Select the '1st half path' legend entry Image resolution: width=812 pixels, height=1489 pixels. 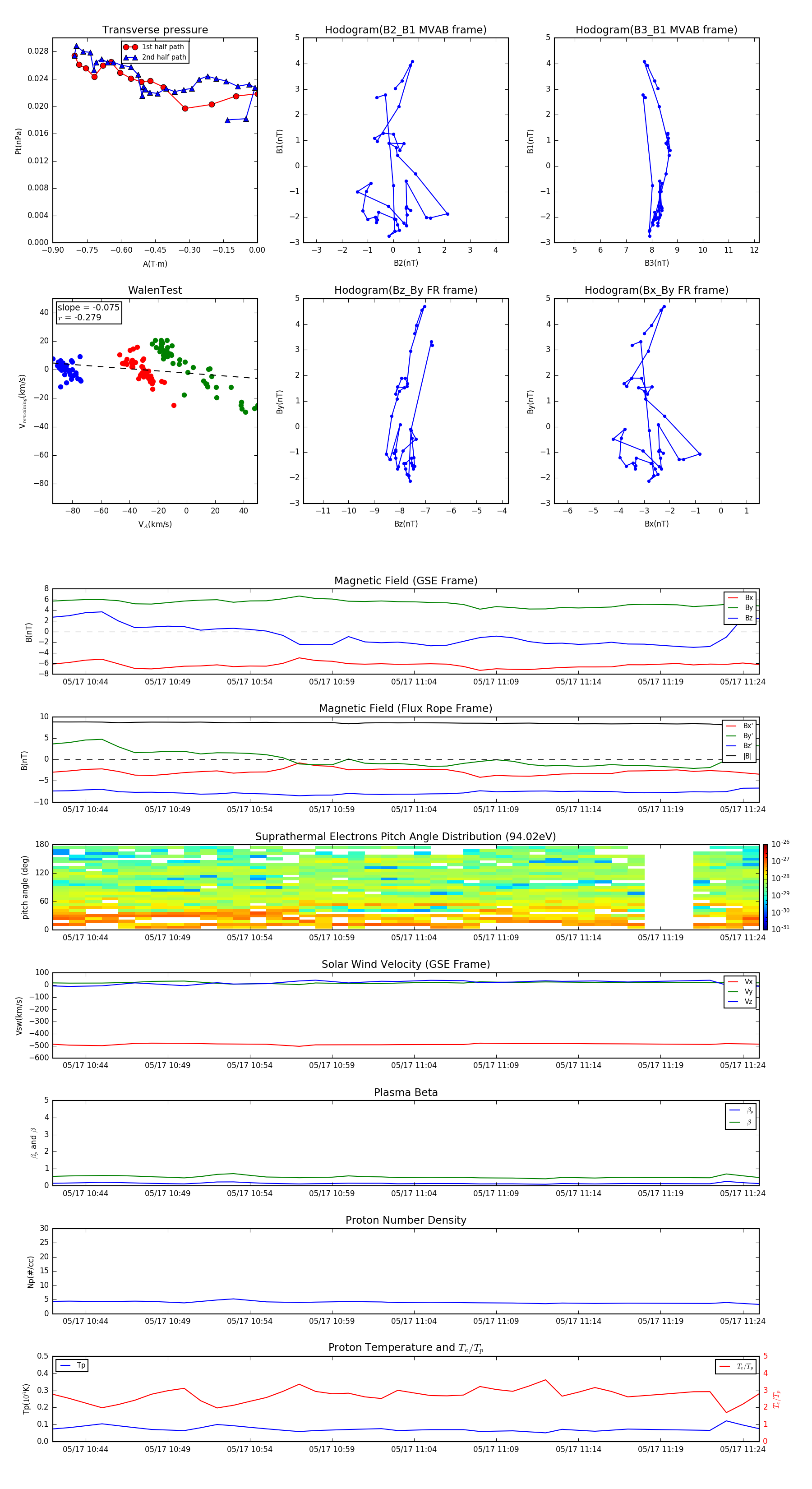click(154, 47)
